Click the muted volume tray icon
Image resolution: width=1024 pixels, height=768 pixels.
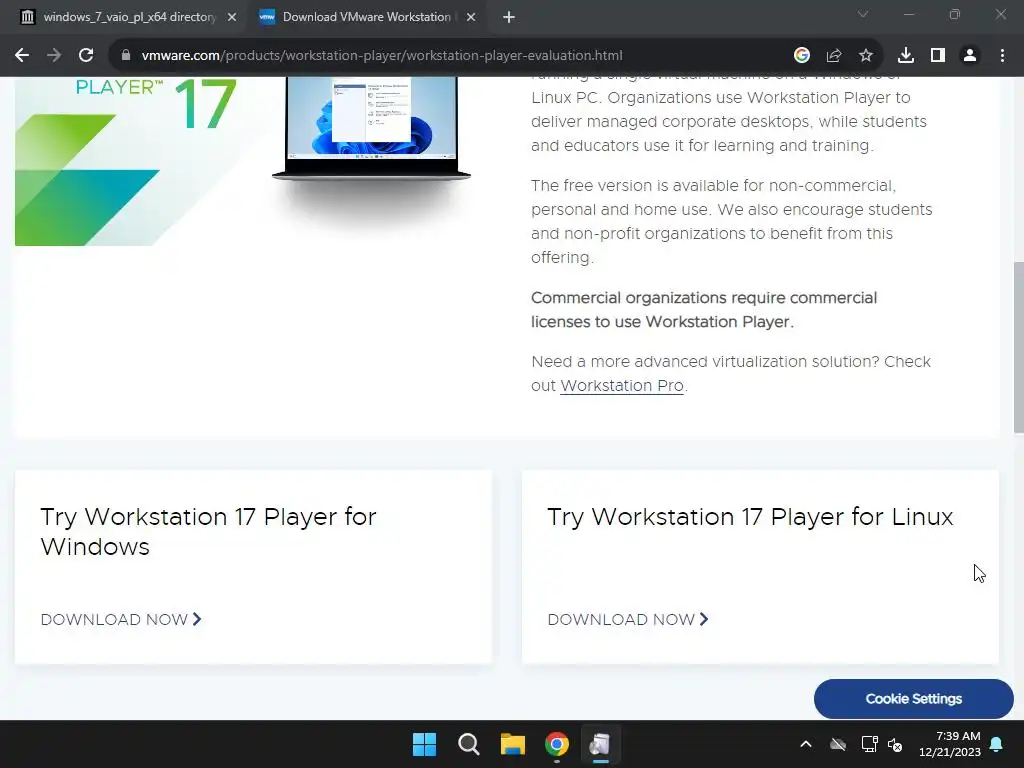895,744
